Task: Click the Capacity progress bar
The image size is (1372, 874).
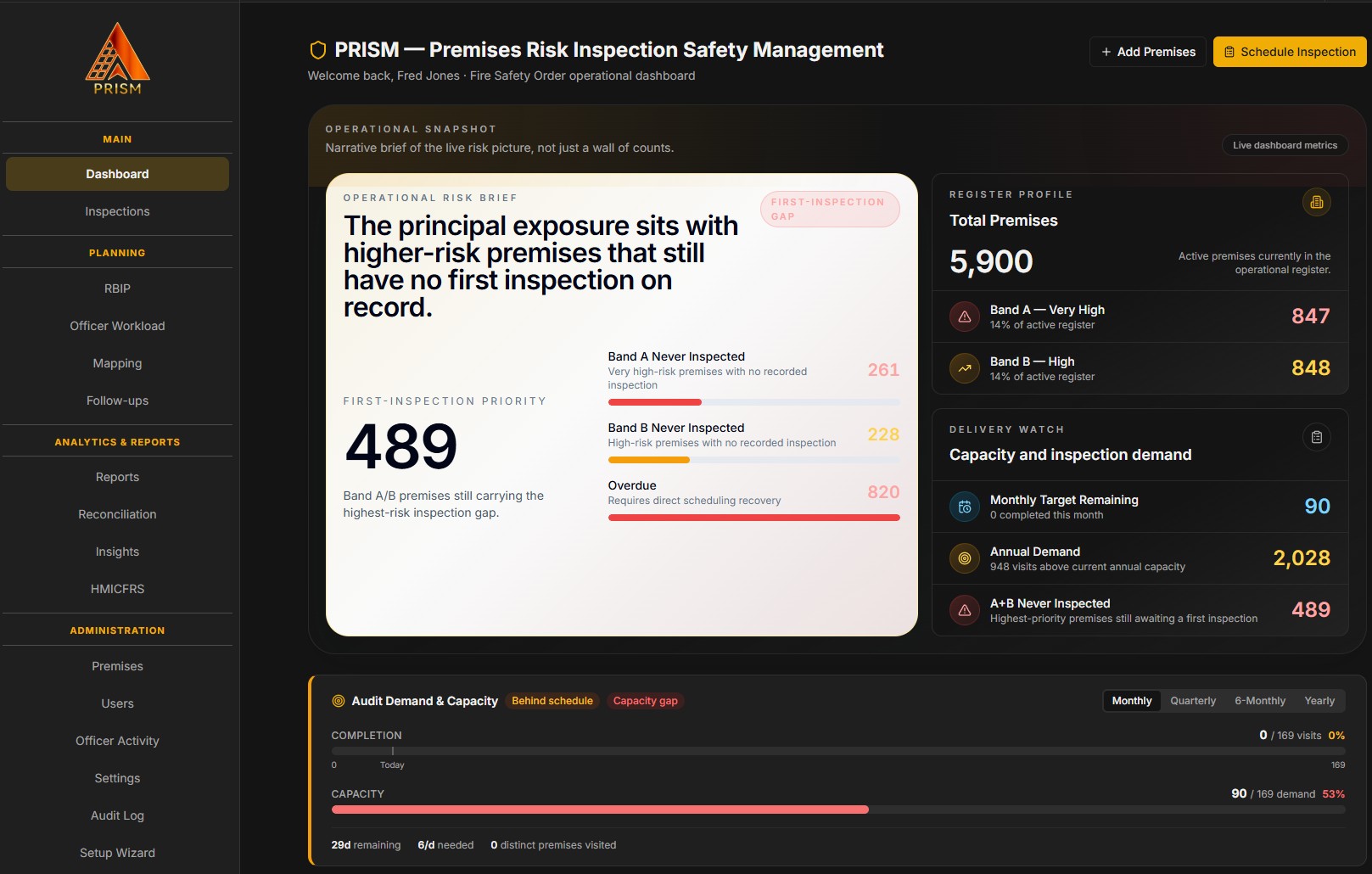Action: 838,810
